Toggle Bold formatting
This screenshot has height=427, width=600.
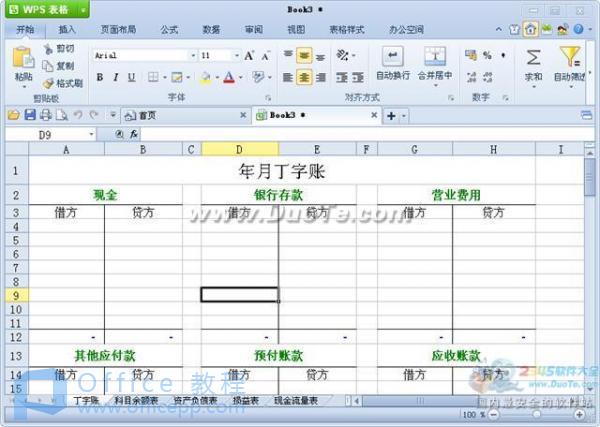100,77
